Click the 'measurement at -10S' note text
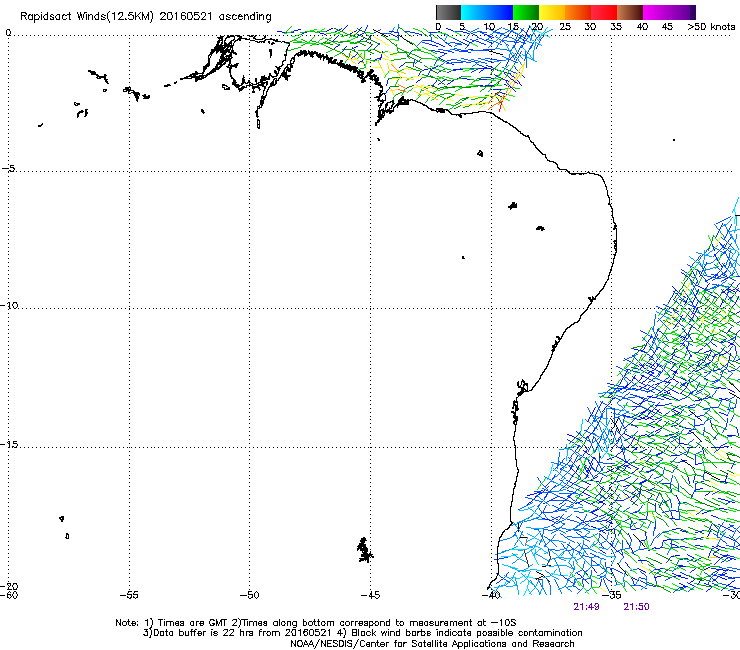Screen dimensions: 740x650 [464, 623]
